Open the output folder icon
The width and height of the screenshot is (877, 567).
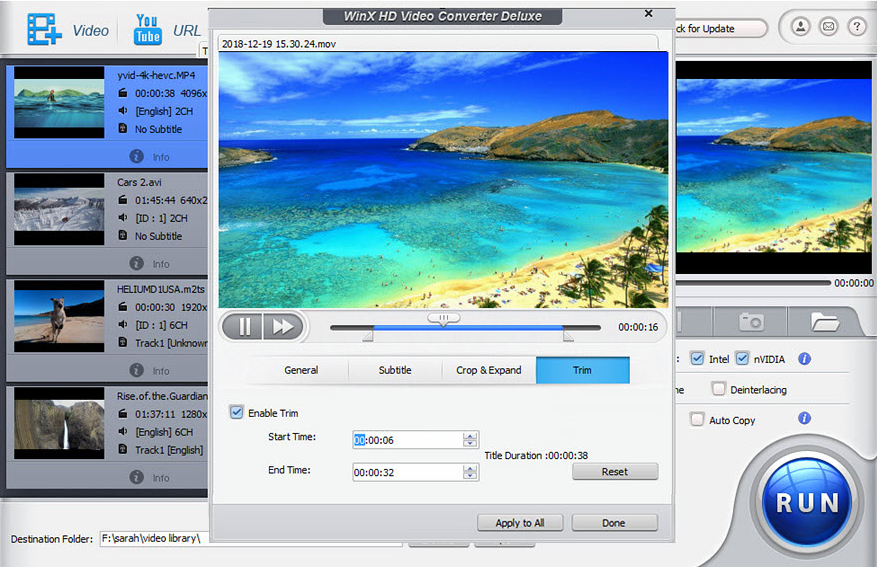tap(824, 321)
